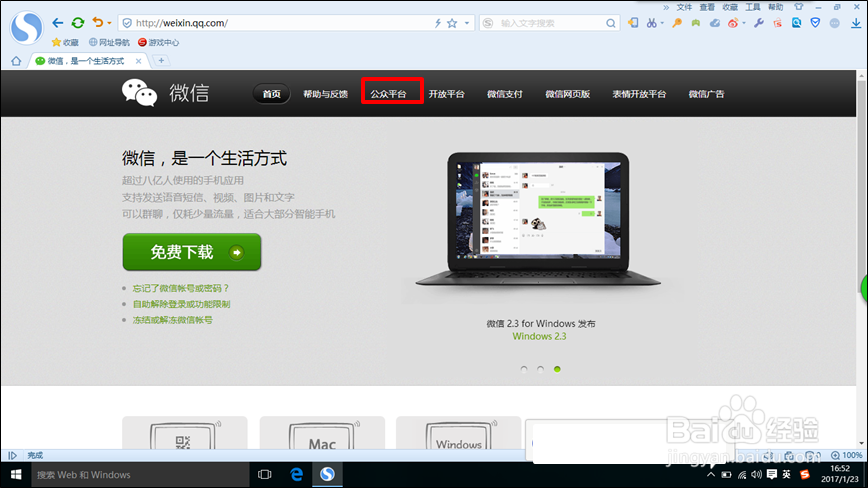Viewport: 868px width, 488px height.
Task: Open the undo-close dropdown arrow
Action: pyautogui.click(x=109, y=23)
